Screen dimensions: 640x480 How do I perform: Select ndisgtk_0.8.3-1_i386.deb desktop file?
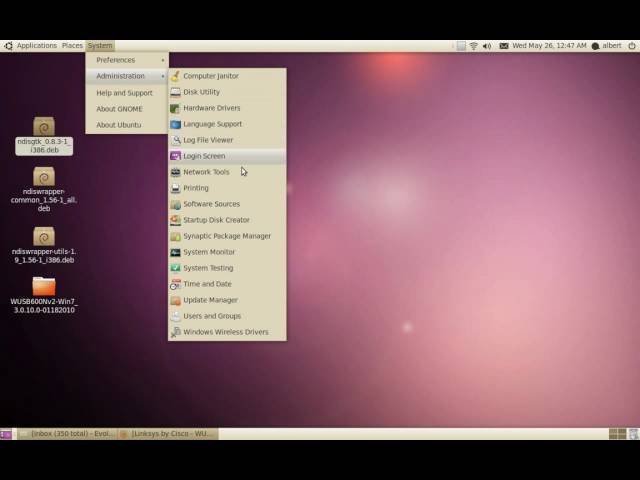click(44, 136)
